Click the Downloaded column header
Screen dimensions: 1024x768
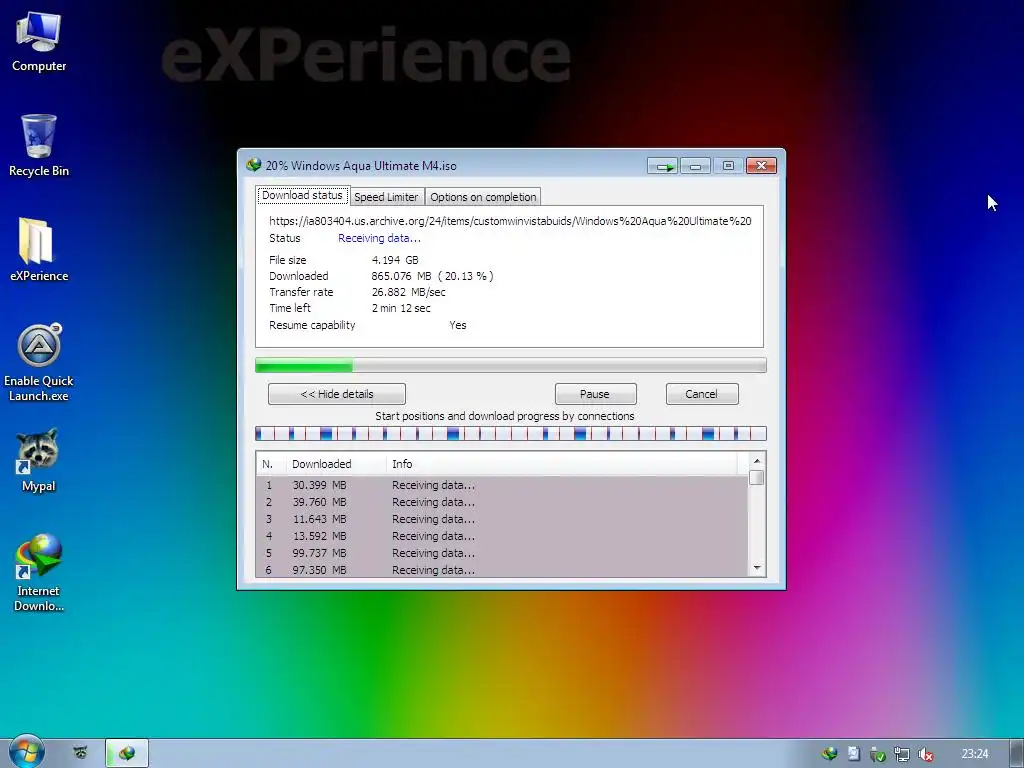pyautogui.click(x=336, y=464)
